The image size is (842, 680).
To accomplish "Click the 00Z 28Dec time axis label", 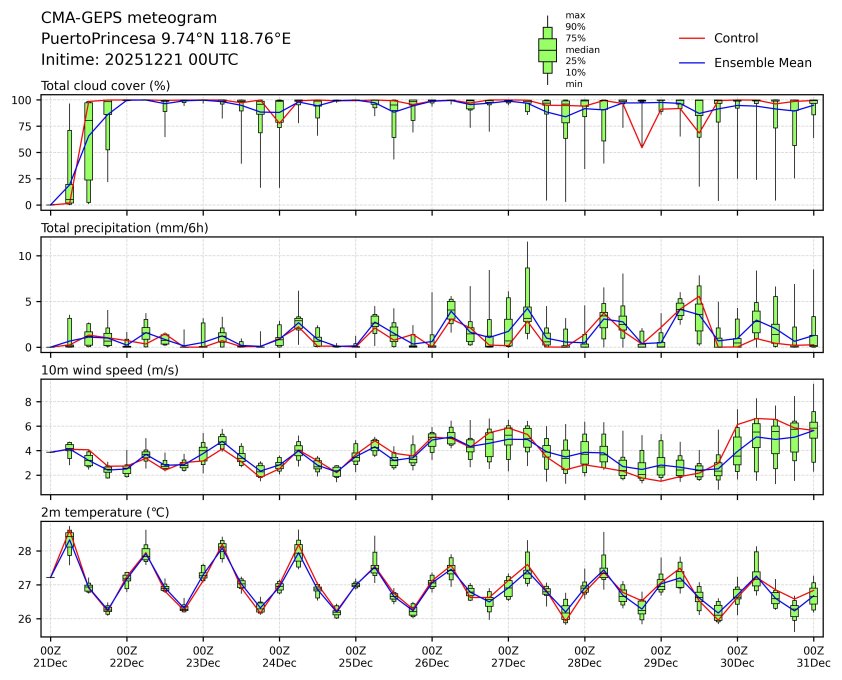I will click(584, 655).
